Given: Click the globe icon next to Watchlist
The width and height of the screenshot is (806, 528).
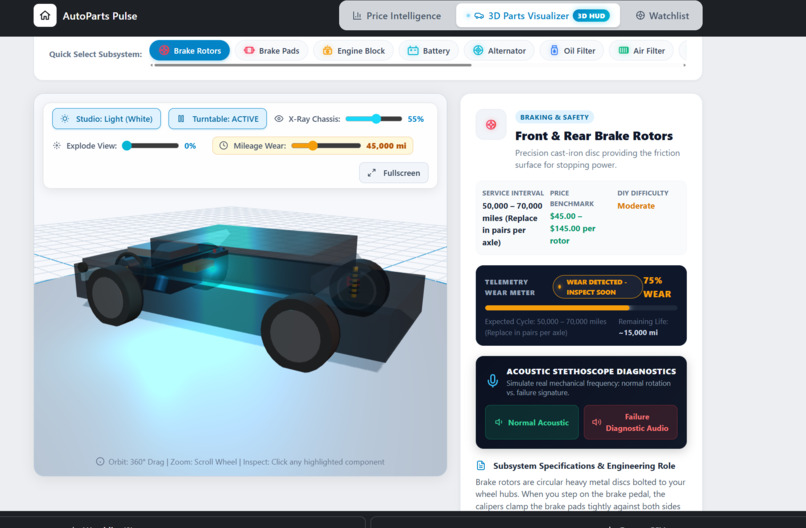Looking at the screenshot, I should point(640,15).
